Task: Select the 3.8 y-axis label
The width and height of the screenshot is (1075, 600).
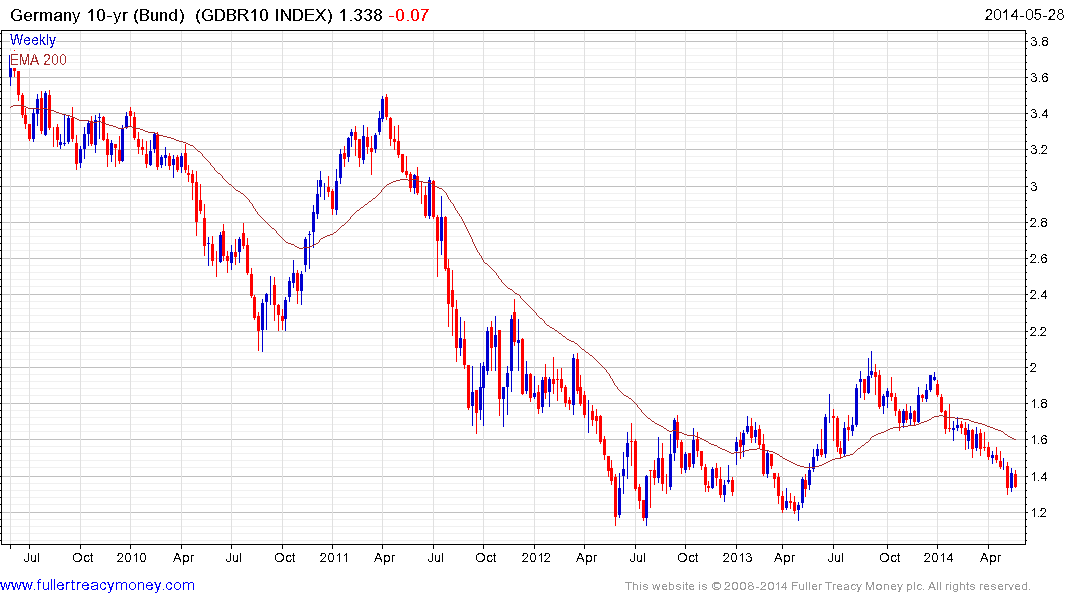Action: click(x=1039, y=42)
